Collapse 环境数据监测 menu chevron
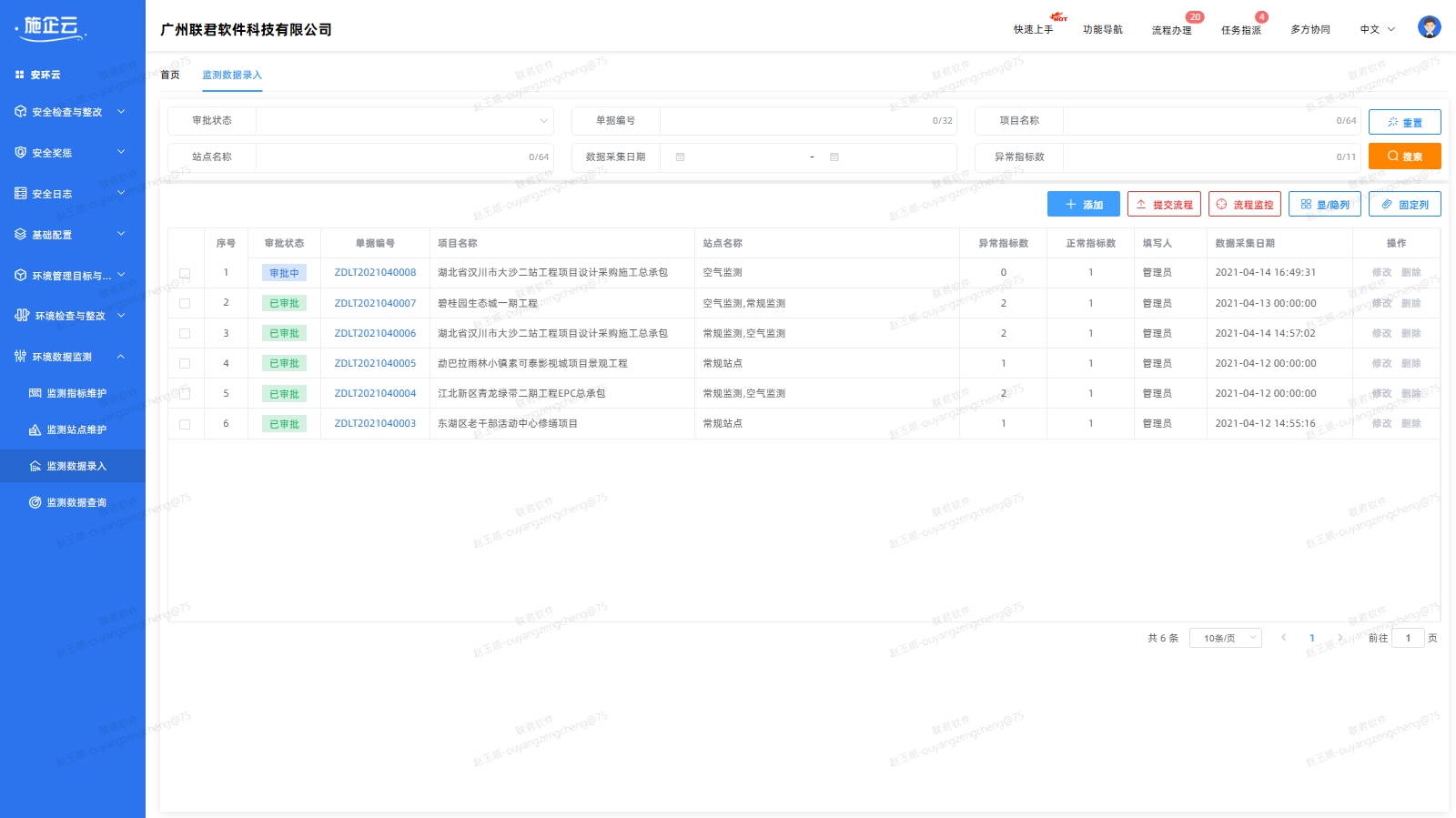Image resolution: width=1456 pixels, height=818 pixels. (121, 356)
